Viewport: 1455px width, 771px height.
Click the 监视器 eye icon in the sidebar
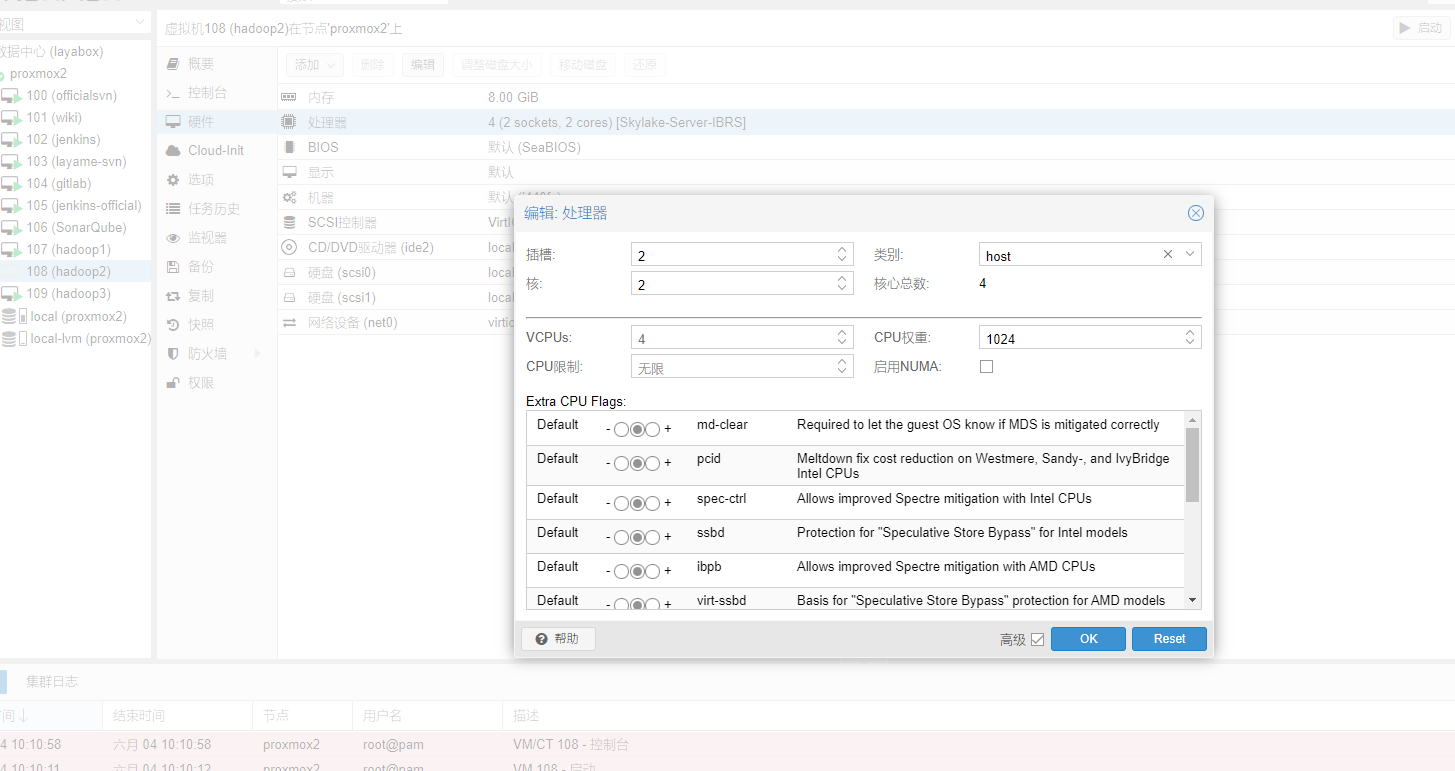click(x=173, y=238)
